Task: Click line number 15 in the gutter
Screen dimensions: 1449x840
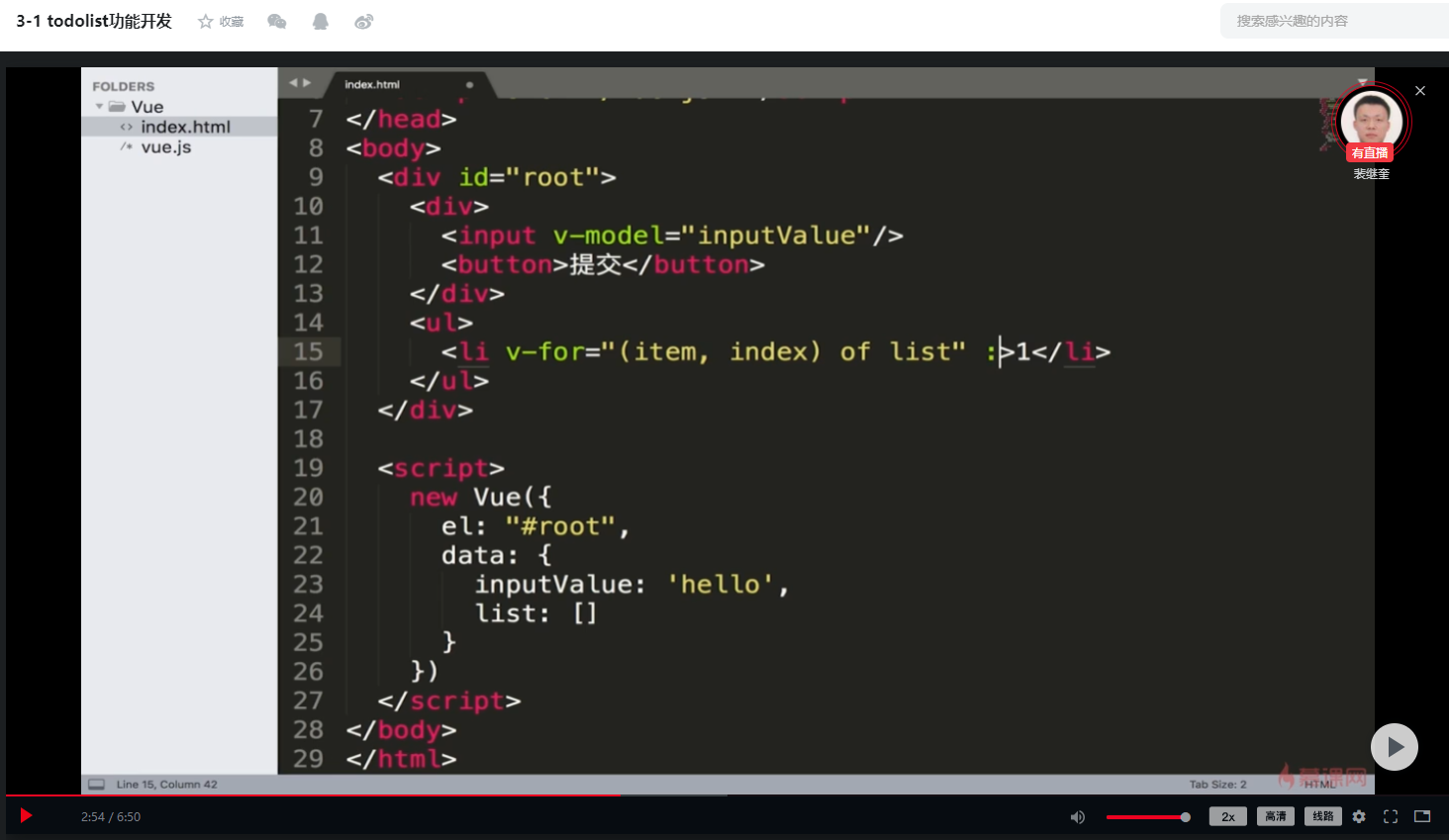Action: pyautogui.click(x=308, y=351)
